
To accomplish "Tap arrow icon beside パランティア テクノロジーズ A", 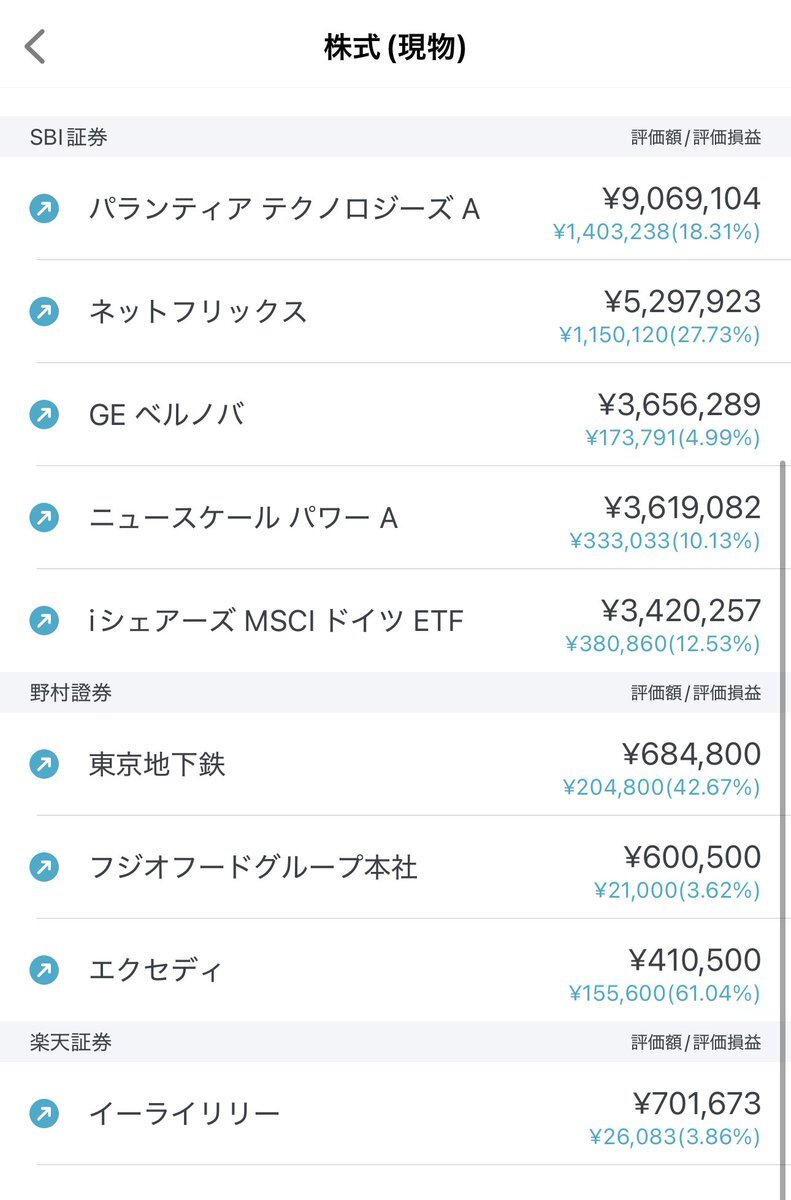I will 44,208.
